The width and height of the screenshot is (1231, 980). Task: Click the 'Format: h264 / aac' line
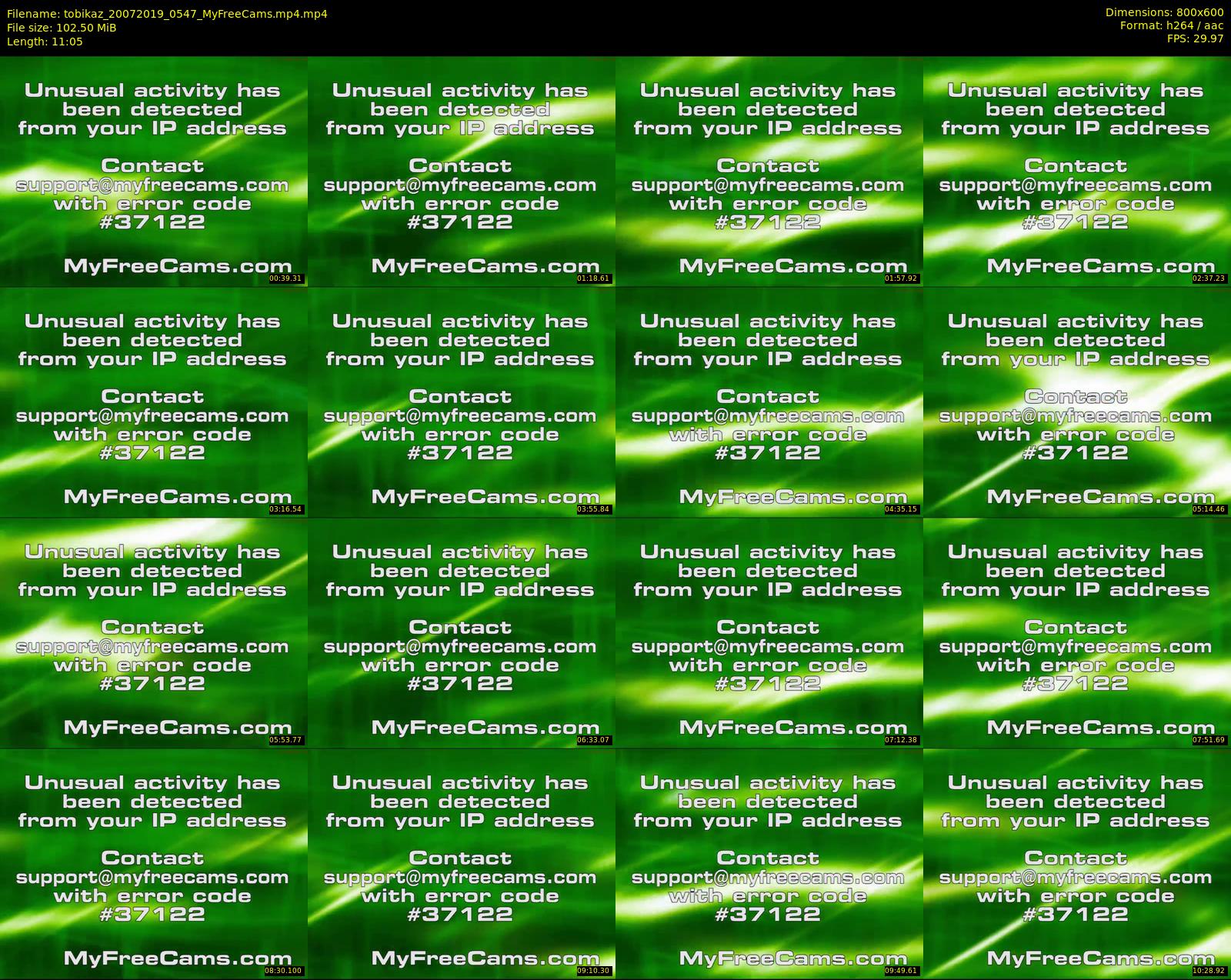tap(1172, 25)
